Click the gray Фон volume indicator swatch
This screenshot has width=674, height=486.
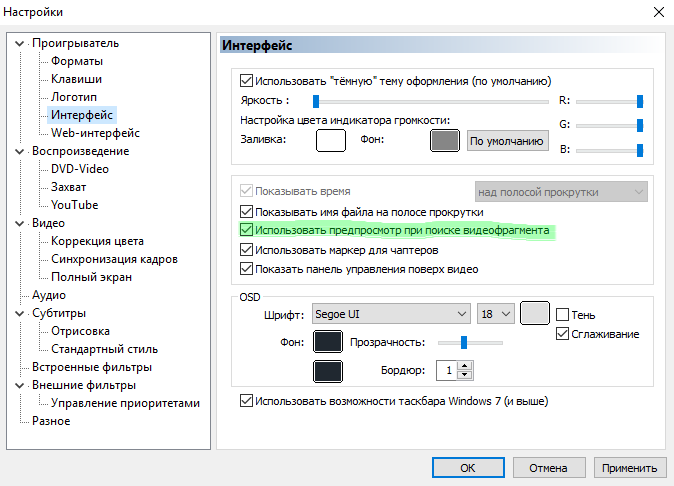pos(444,141)
